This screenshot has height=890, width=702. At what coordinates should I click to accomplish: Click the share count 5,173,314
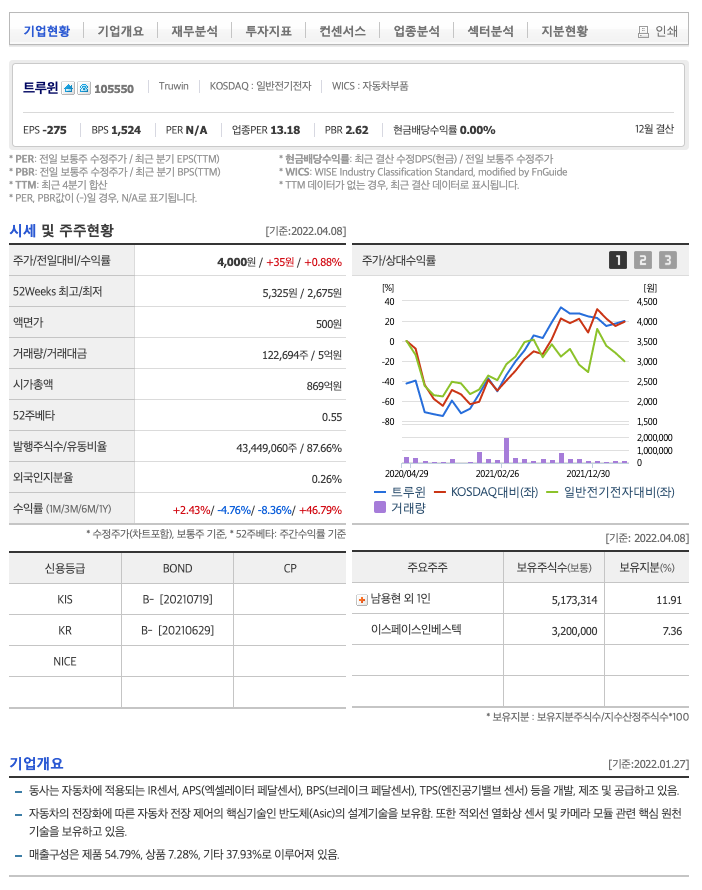coord(574,600)
